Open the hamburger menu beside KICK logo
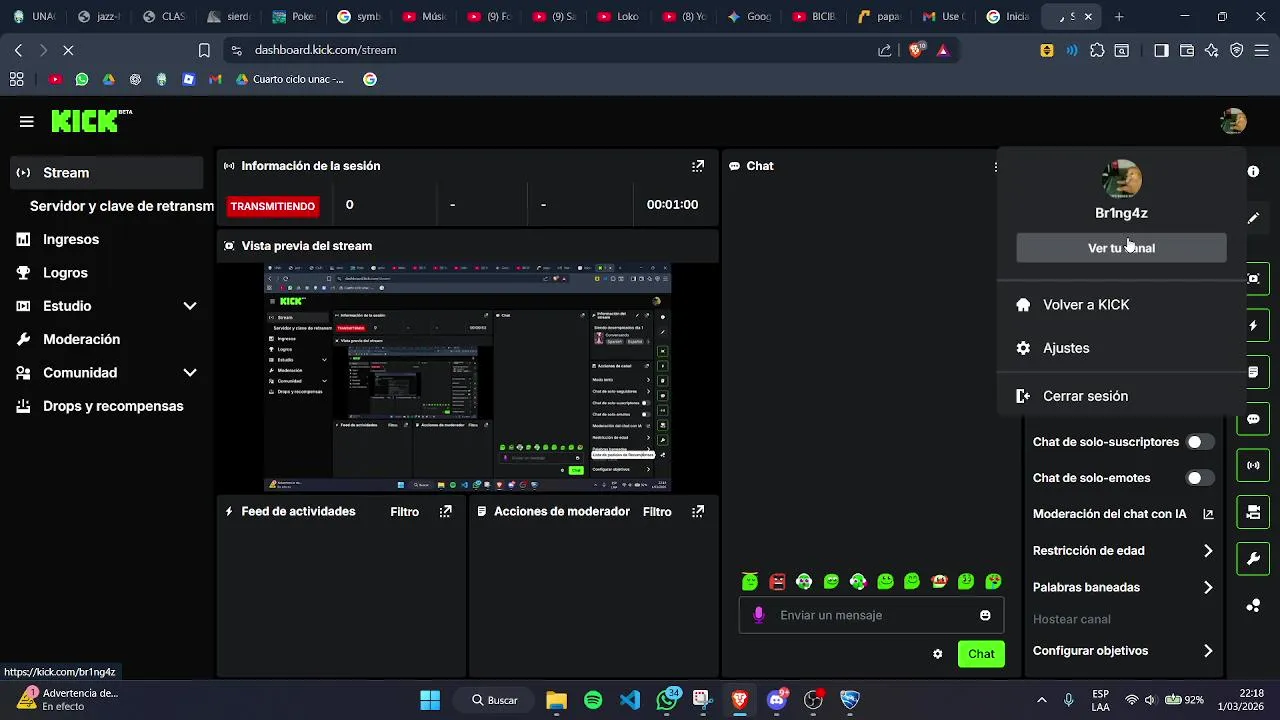Image resolution: width=1280 pixels, height=720 pixels. tap(27, 122)
